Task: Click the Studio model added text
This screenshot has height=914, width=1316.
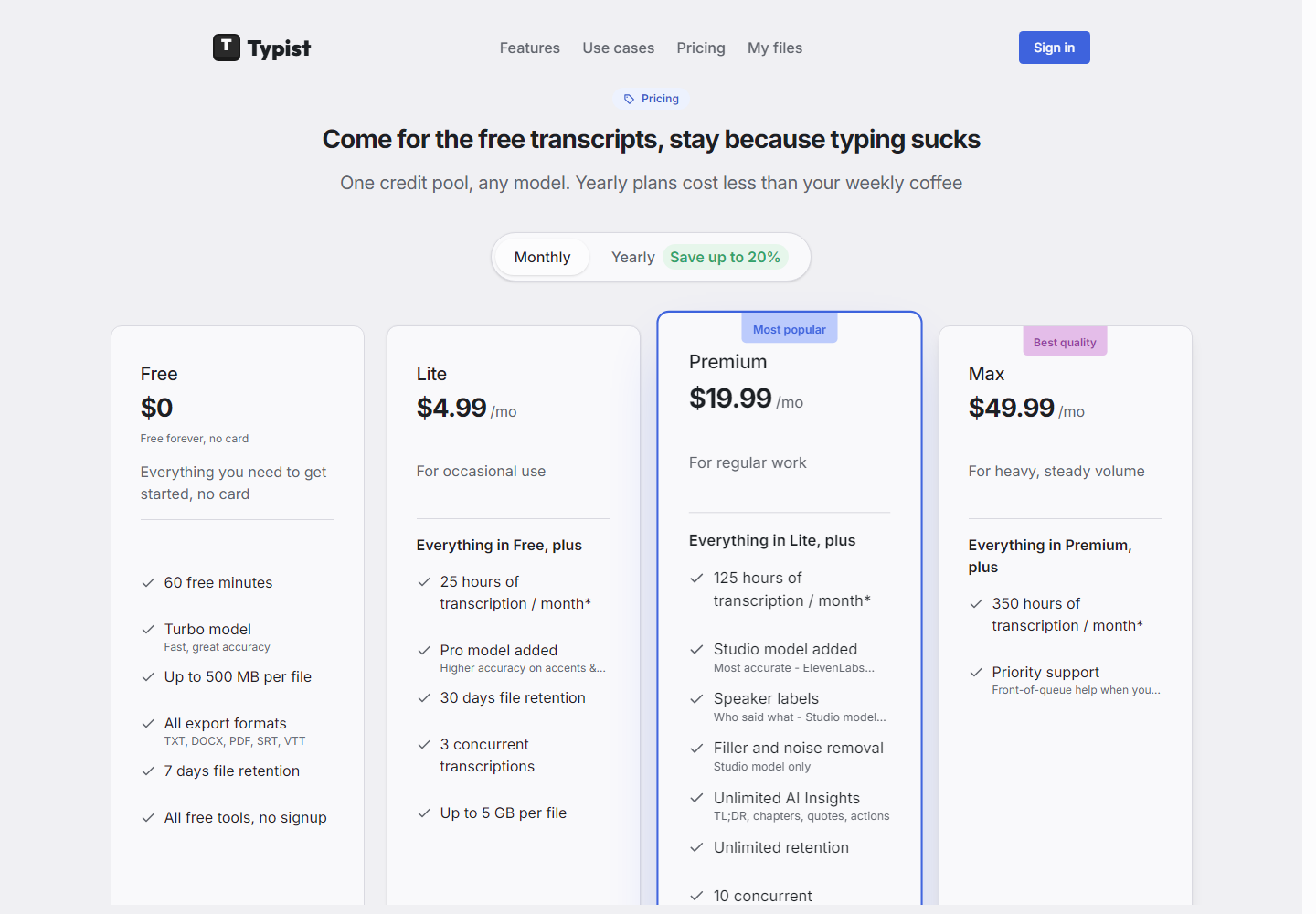Action: click(786, 649)
